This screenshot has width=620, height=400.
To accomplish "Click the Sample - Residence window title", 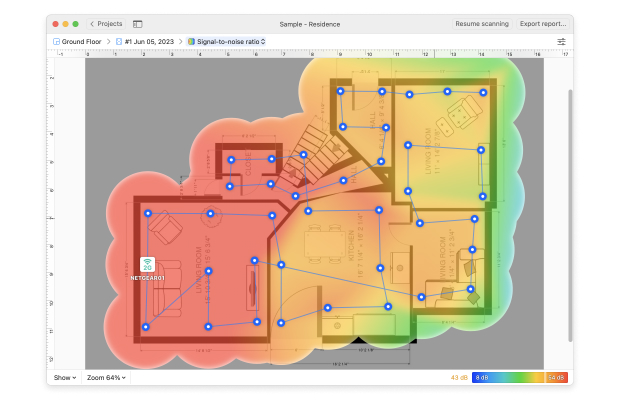I will (x=310, y=24).
